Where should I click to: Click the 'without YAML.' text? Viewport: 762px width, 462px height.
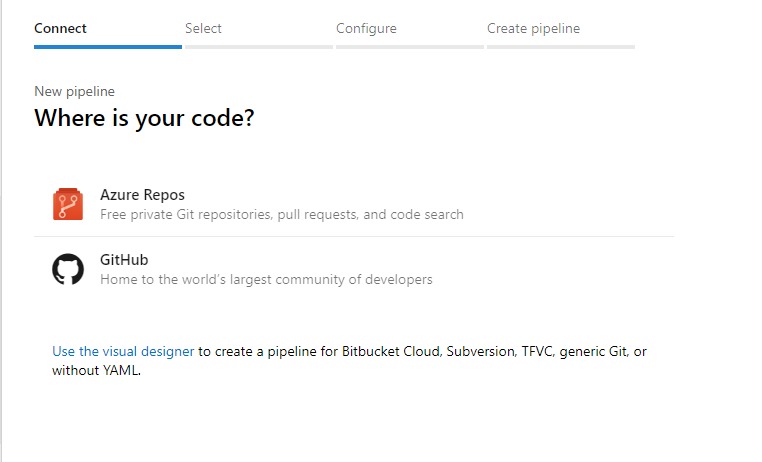[97, 370]
